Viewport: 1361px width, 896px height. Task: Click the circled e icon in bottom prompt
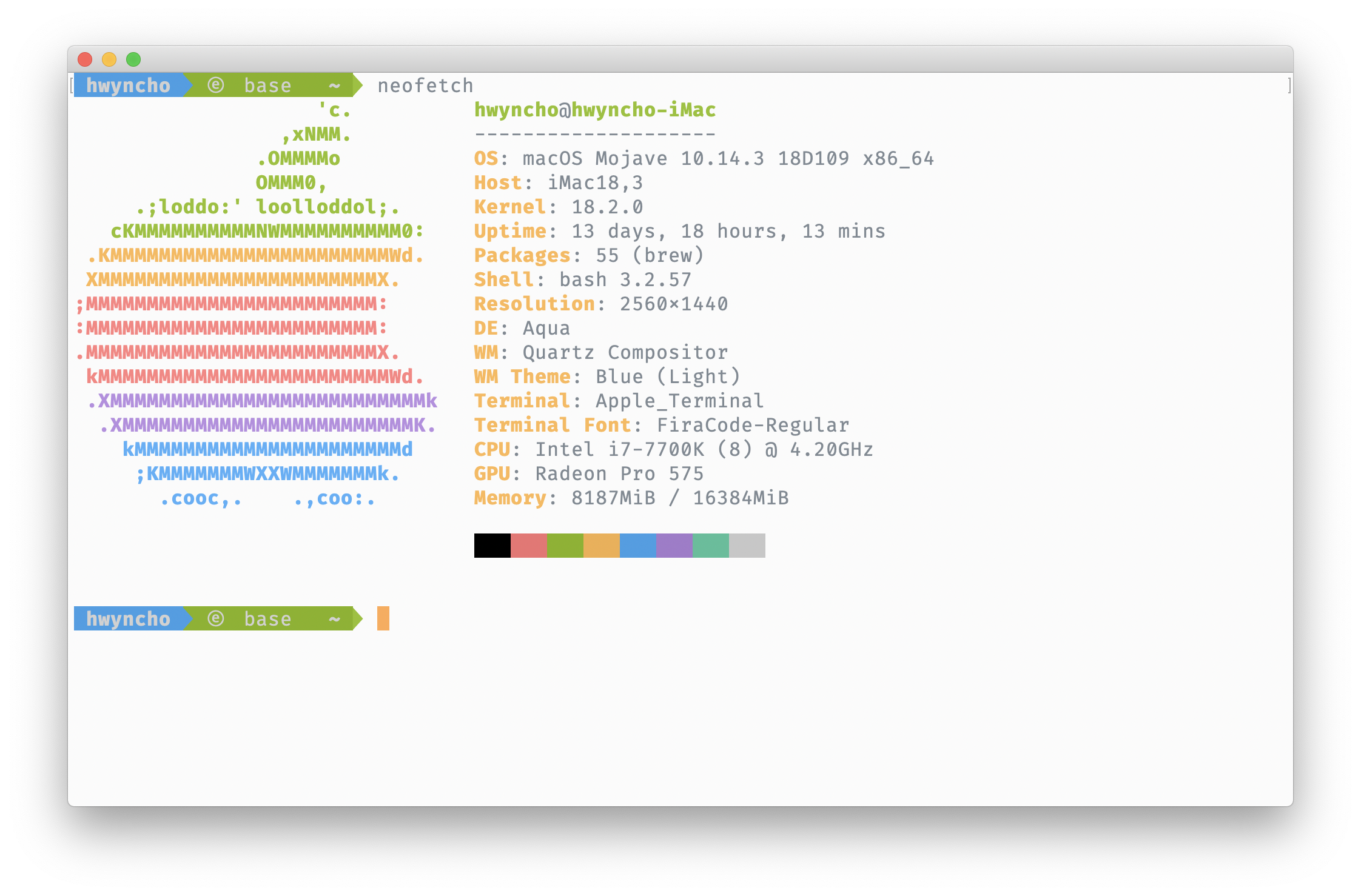coord(215,619)
